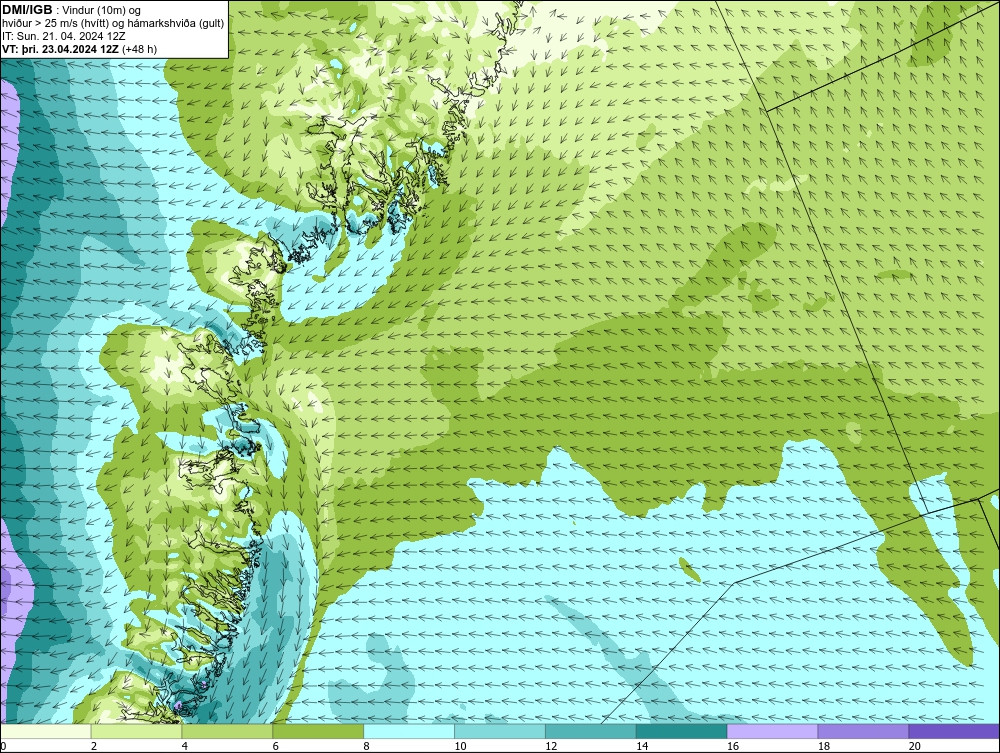1000x753 pixels.
Task: Click the '10' label on the wind scale
Action: pos(460,746)
